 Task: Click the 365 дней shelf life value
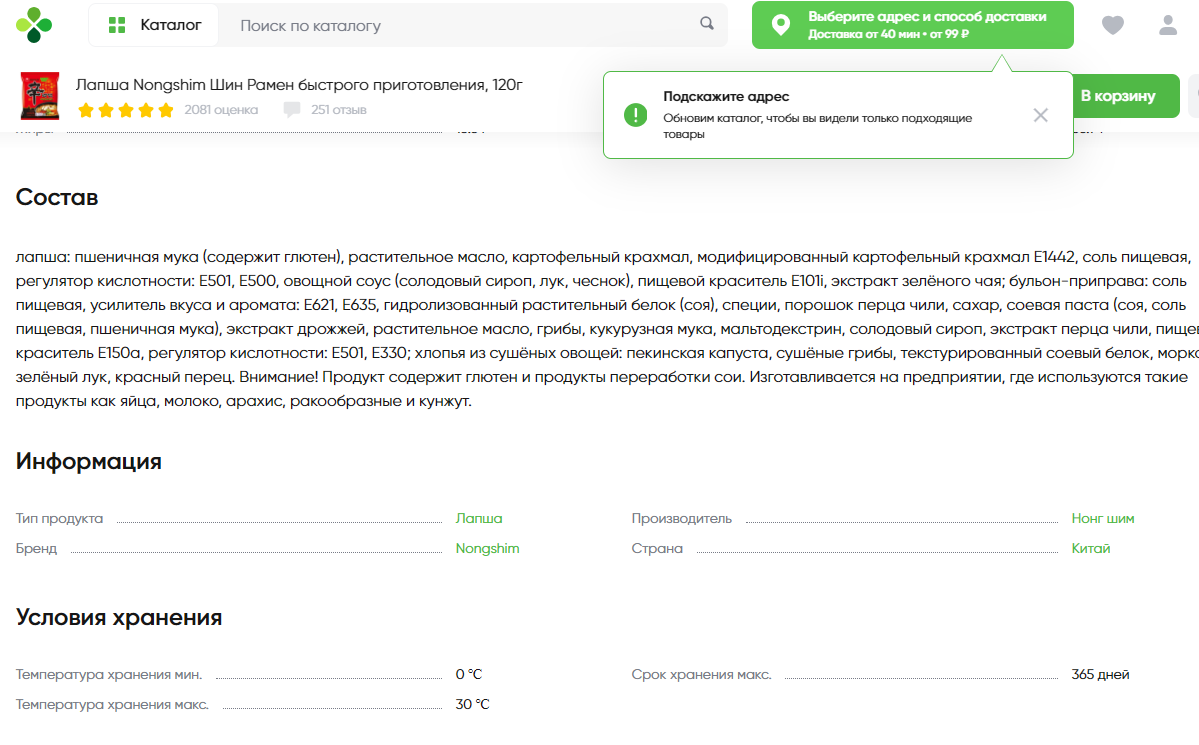[1100, 675]
